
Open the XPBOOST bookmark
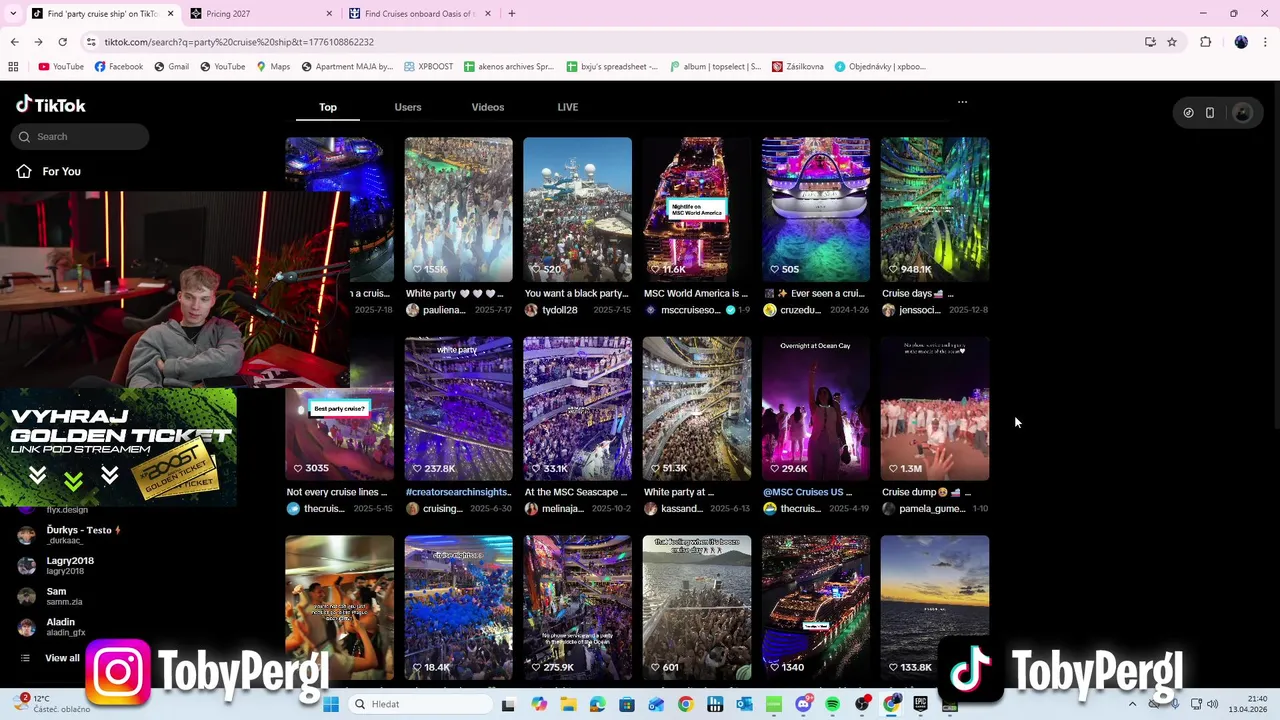click(428, 67)
